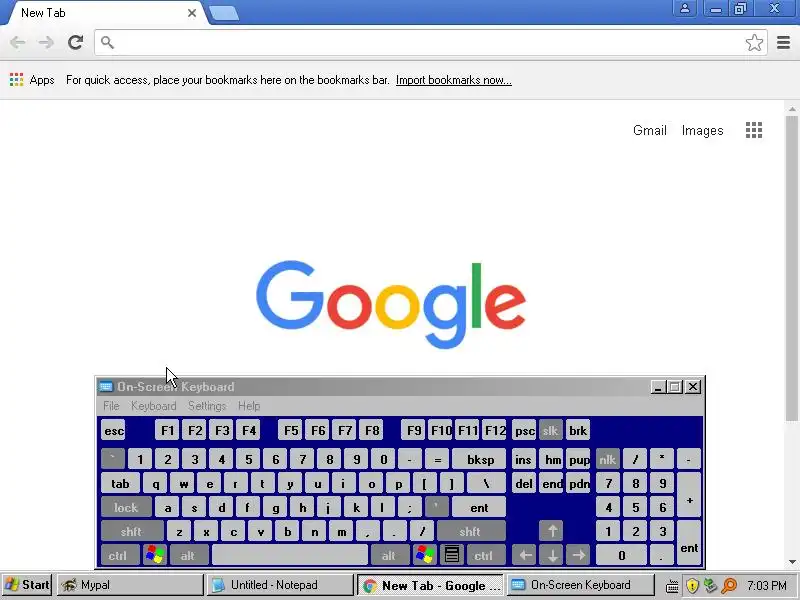
Task: Click the F12 function key
Action: click(494, 431)
